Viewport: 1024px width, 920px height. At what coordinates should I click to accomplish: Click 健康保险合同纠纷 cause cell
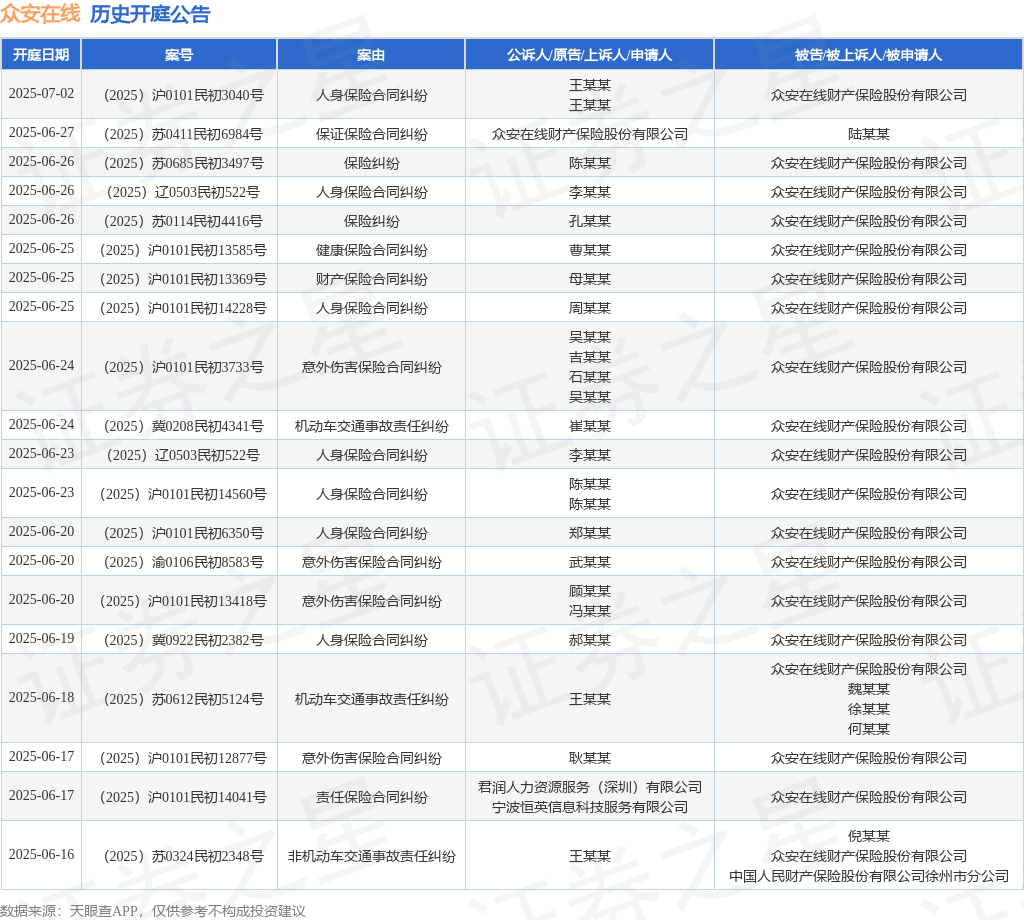point(372,250)
